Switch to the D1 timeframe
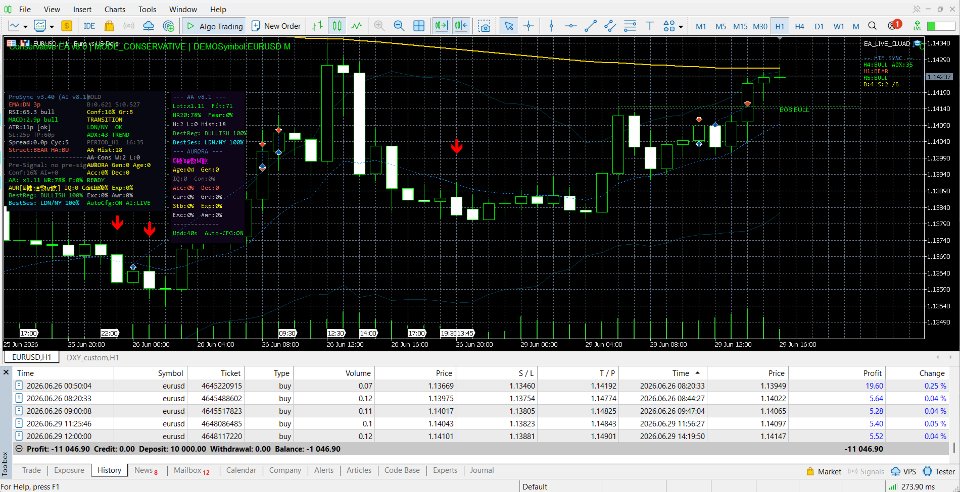This screenshot has width=960, height=492. pos(819,26)
